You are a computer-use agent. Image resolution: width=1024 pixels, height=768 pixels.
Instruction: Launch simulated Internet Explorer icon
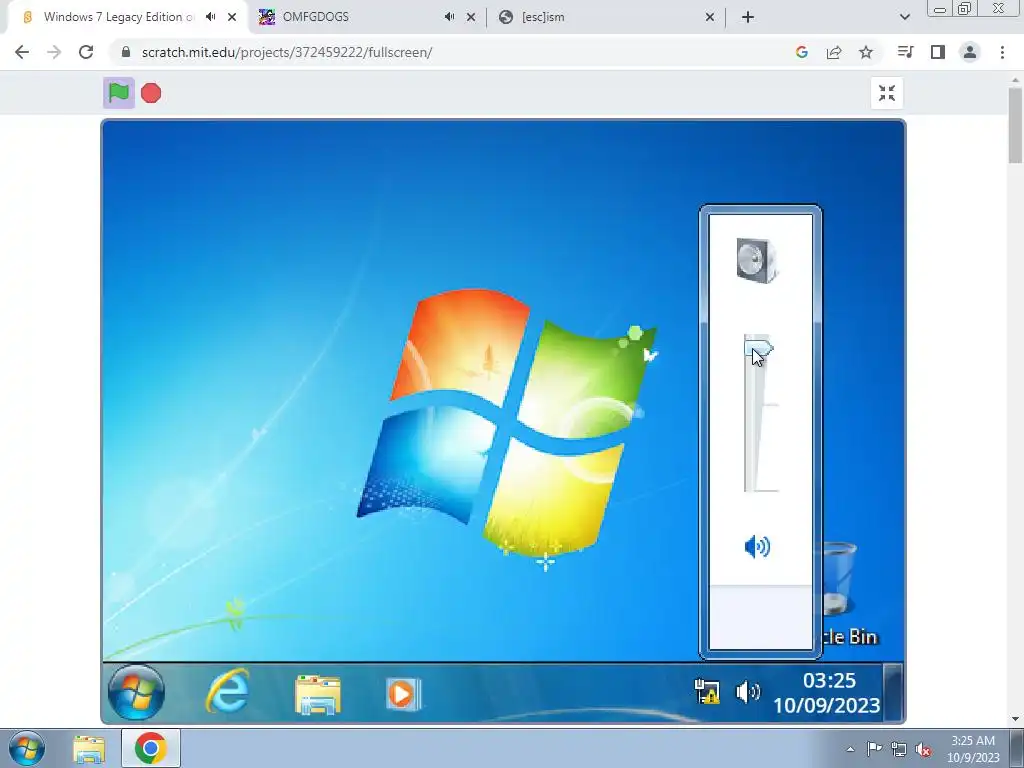pyautogui.click(x=228, y=691)
